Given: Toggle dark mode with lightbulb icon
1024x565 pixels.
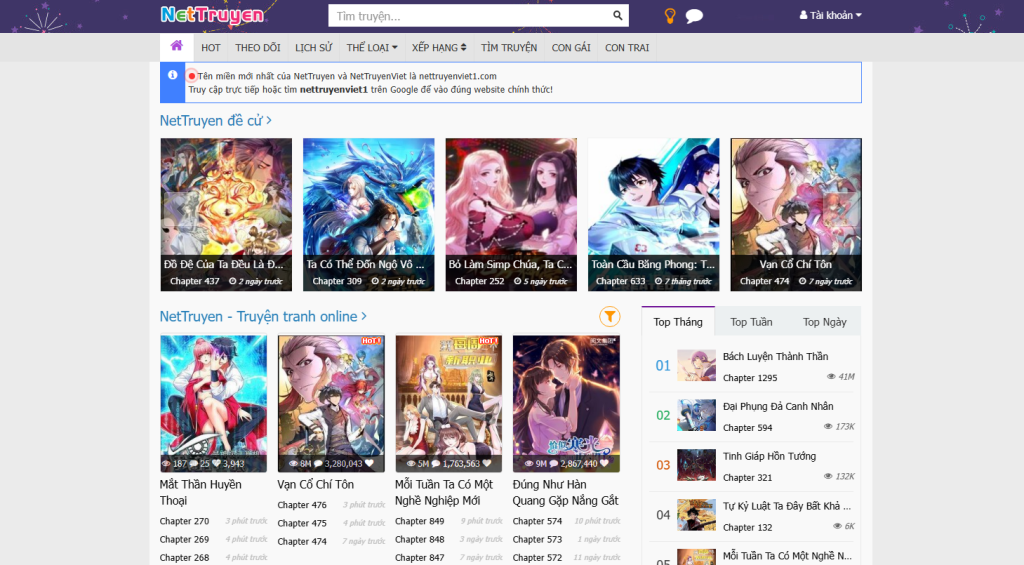Looking at the screenshot, I should pos(670,16).
